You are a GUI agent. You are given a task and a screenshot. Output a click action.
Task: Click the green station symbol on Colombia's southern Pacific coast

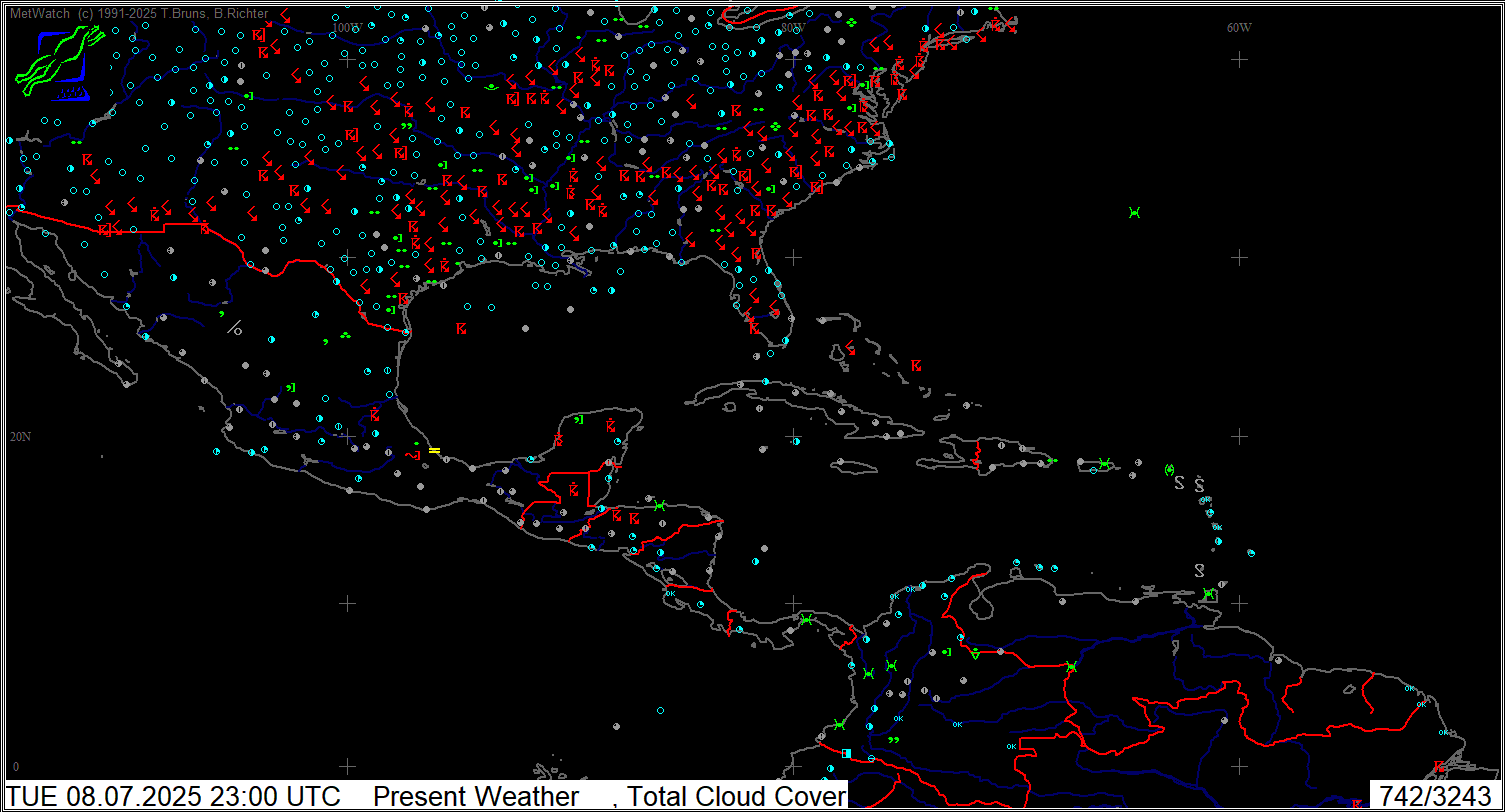click(x=839, y=724)
